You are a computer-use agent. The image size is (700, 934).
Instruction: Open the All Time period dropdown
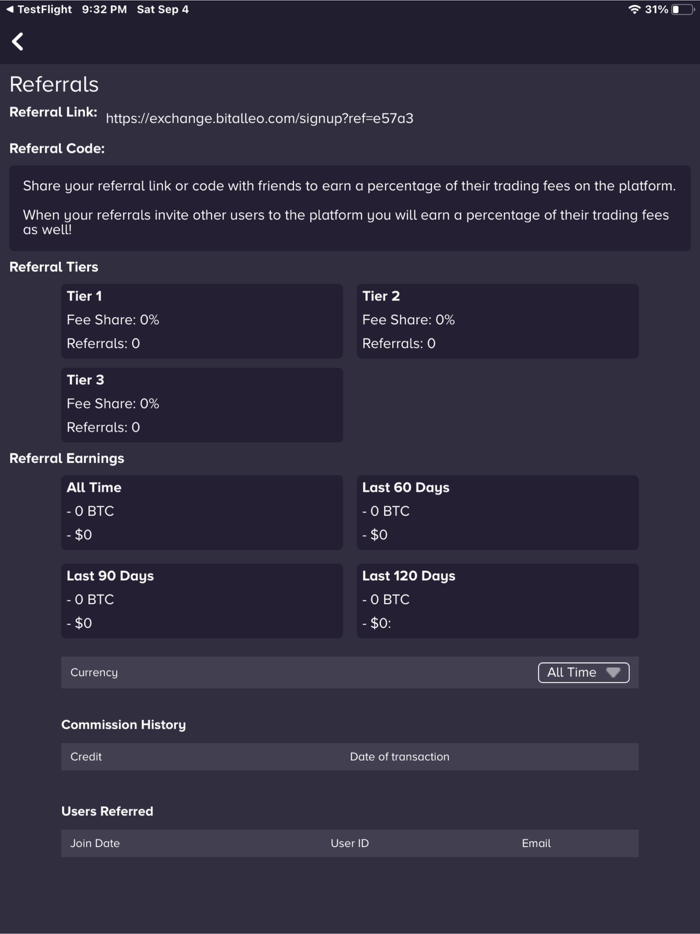coord(584,673)
